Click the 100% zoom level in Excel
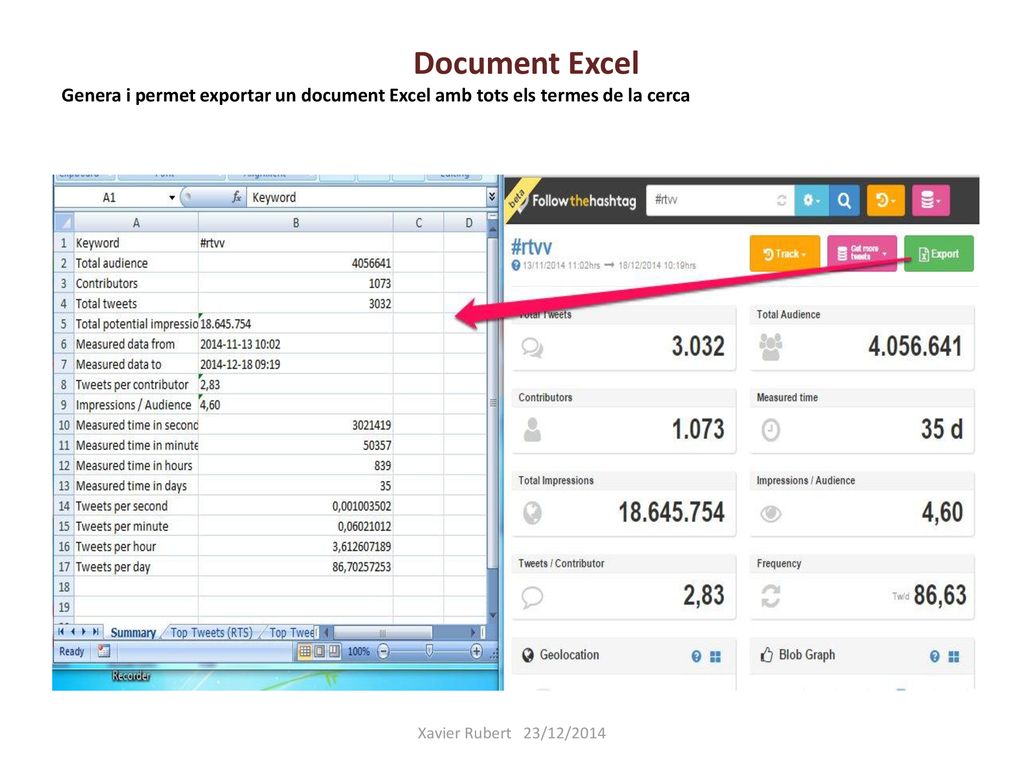Viewport: 1024px width, 768px height. coord(359,652)
